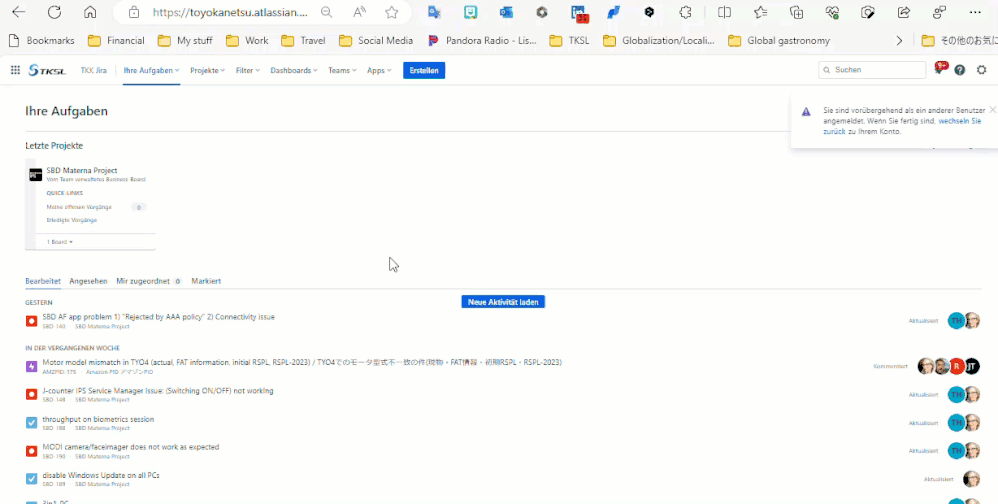Open the Travel bookmarks folder
The image size is (998, 504).
pos(303,41)
